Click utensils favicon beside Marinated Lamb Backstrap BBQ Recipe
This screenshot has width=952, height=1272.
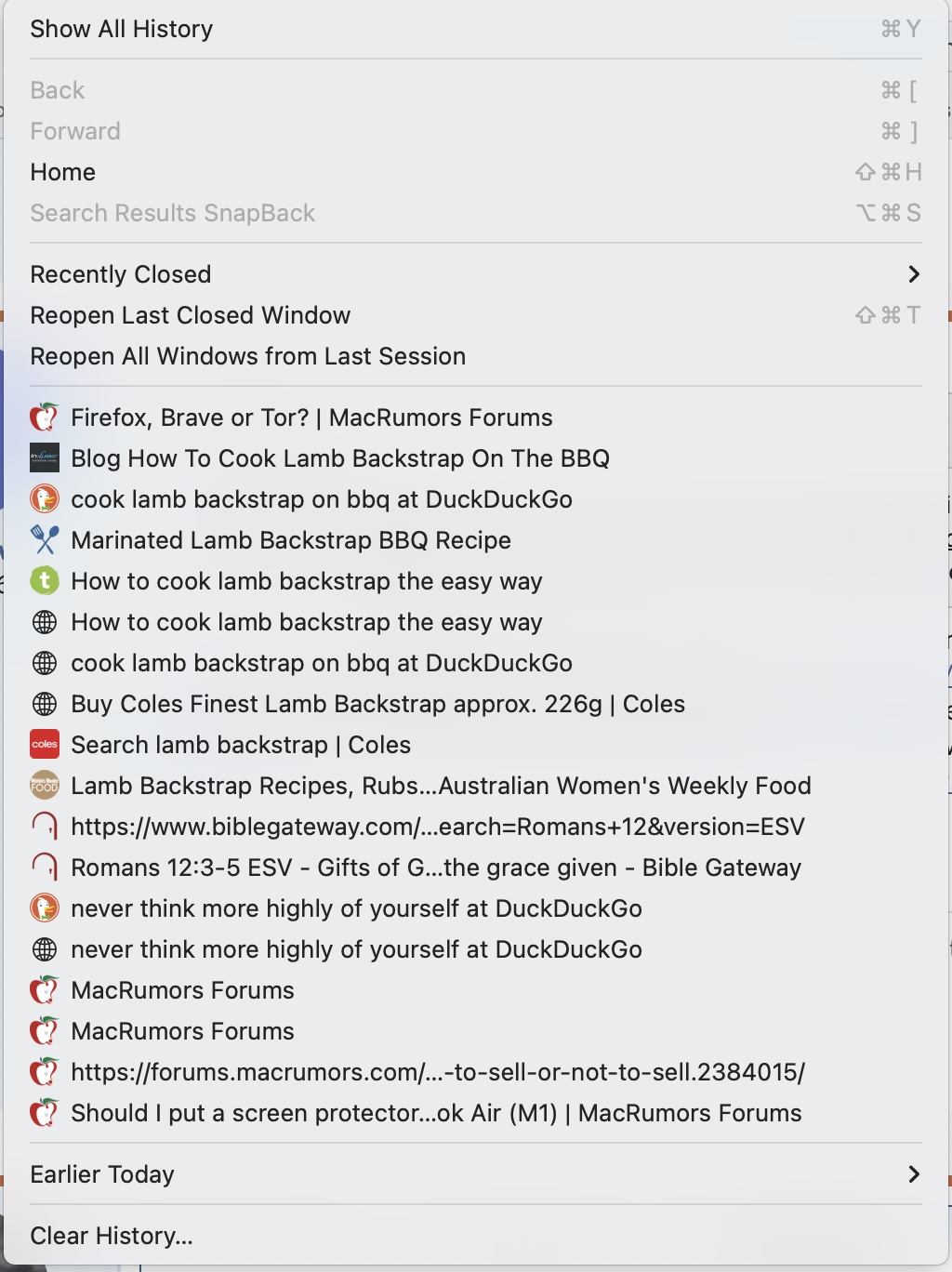(45, 540)
